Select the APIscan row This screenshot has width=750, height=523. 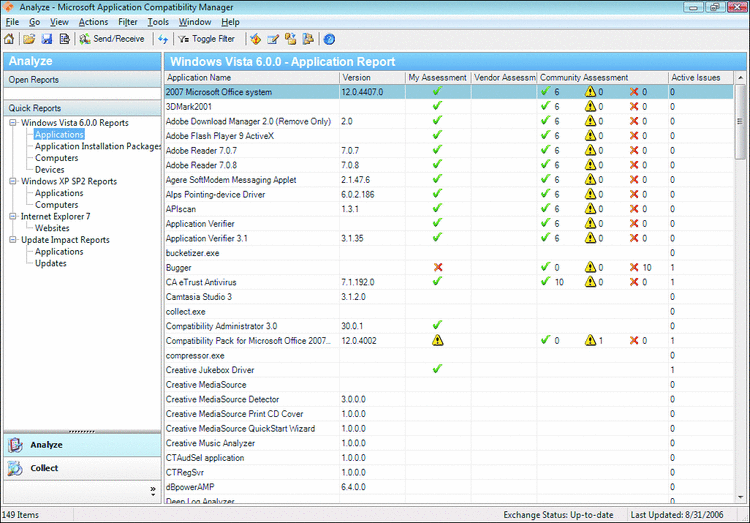tap(449, 209)
